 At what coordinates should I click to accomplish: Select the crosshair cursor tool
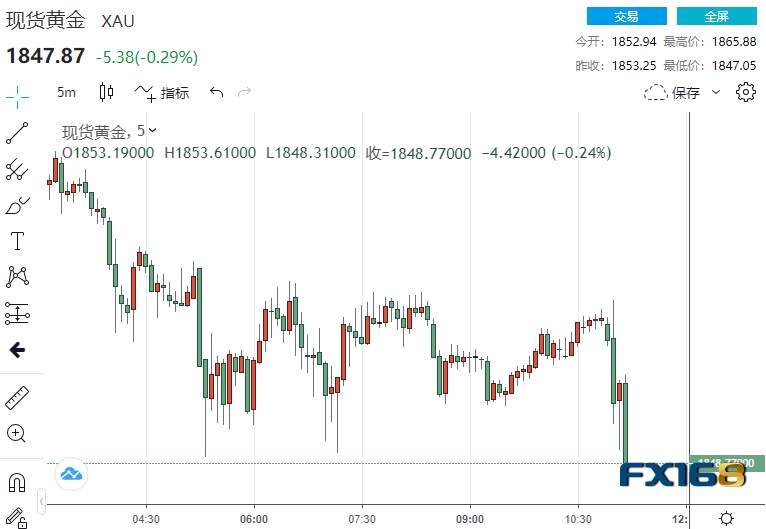coord(17,96)
